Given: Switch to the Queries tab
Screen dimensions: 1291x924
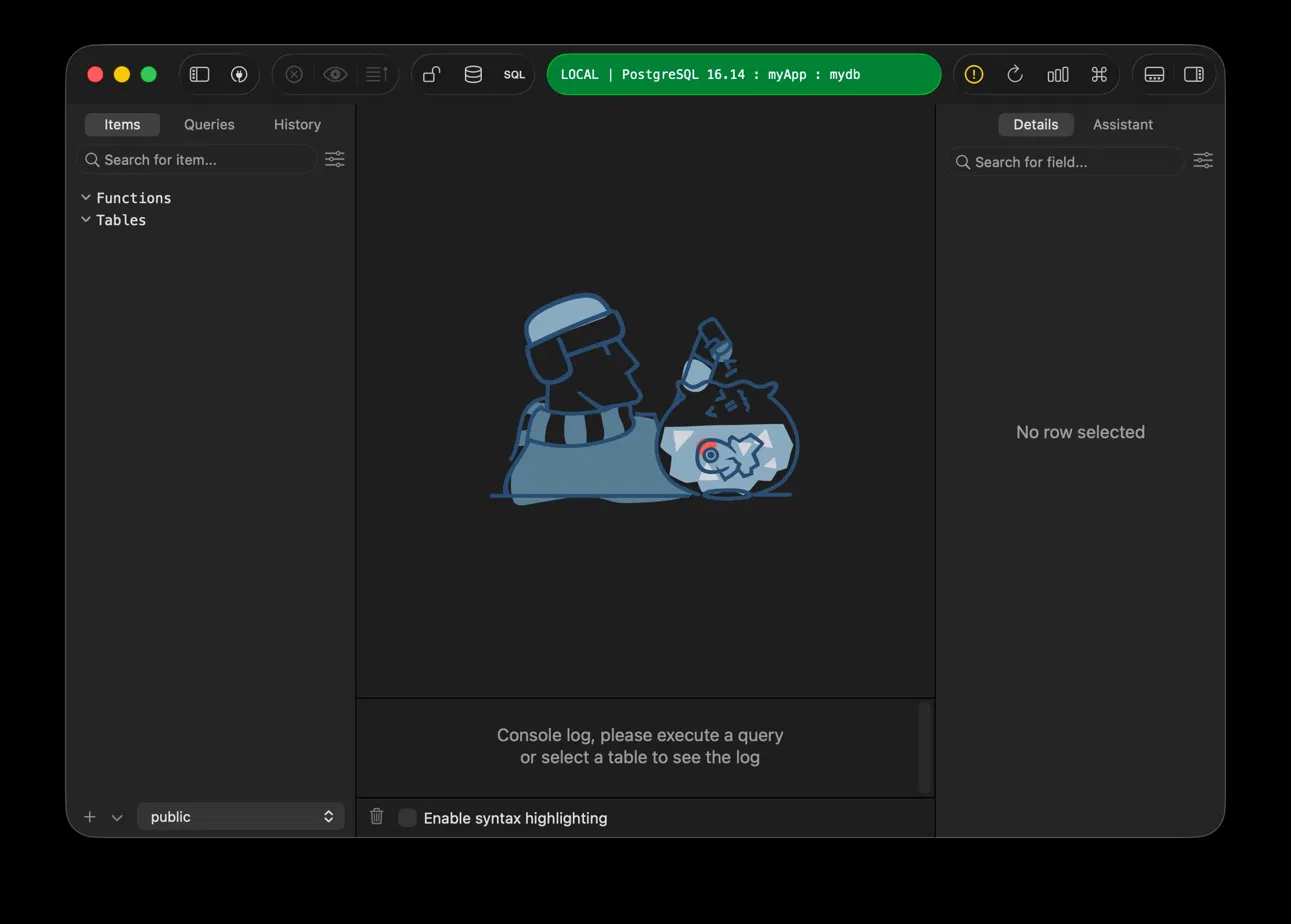Looking at the screenshot, I should (209, 124).
